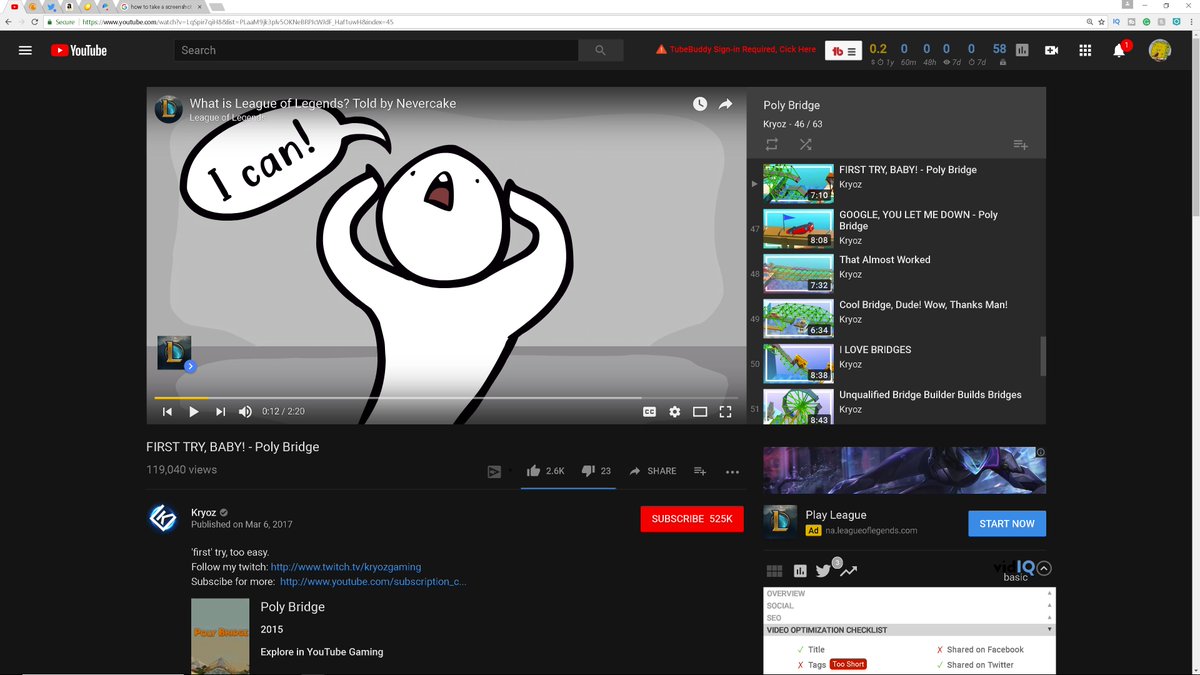This screenshot has width=1200, height=675.
Task: Play the video
Action: [x=194, y=411]
